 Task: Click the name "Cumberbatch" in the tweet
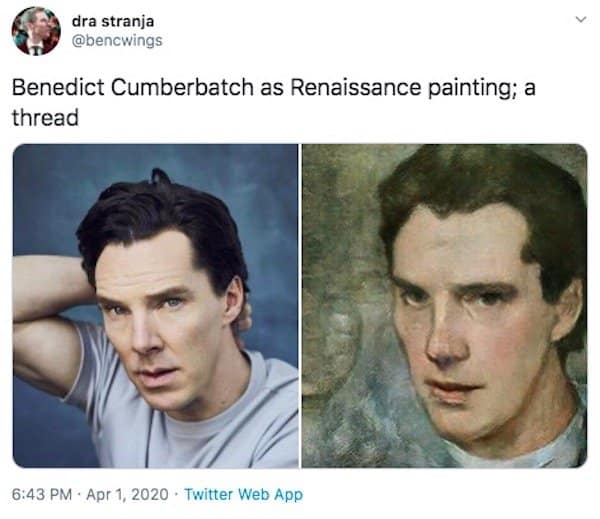(x=182, y=88)
